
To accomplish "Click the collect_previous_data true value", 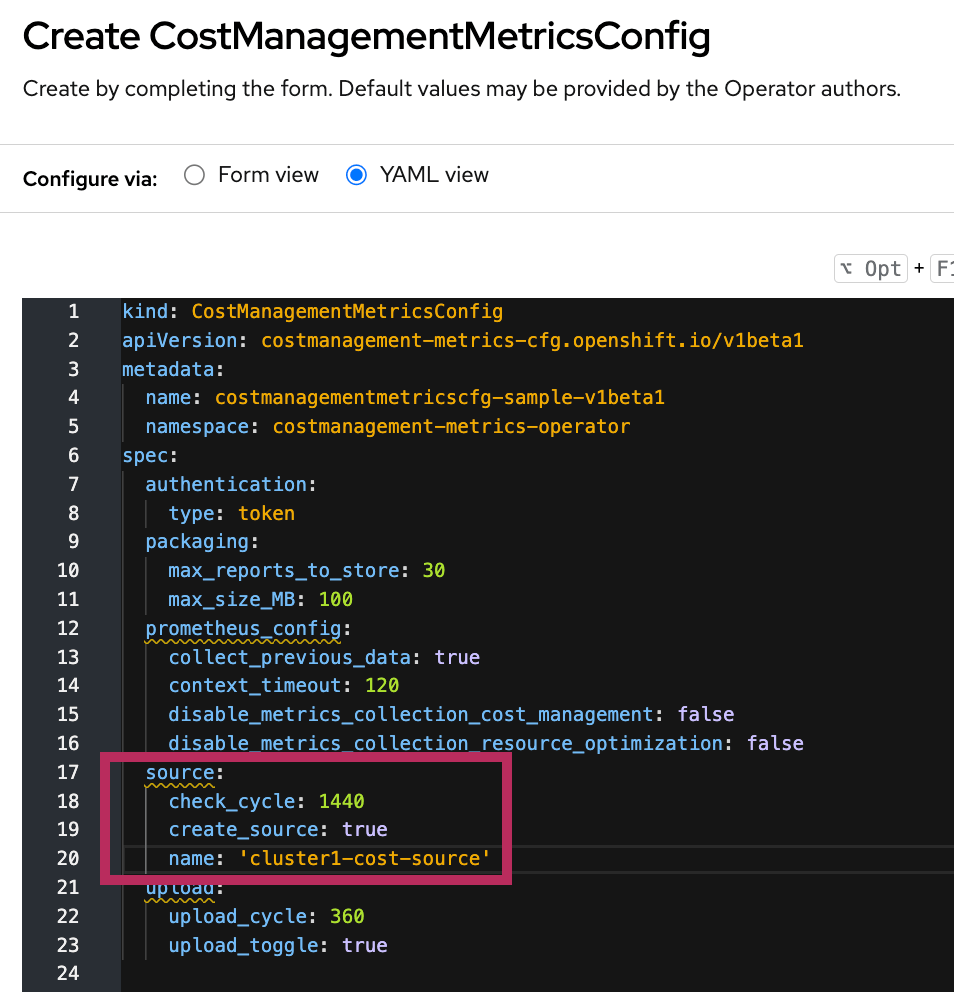I will coord(457,658).
